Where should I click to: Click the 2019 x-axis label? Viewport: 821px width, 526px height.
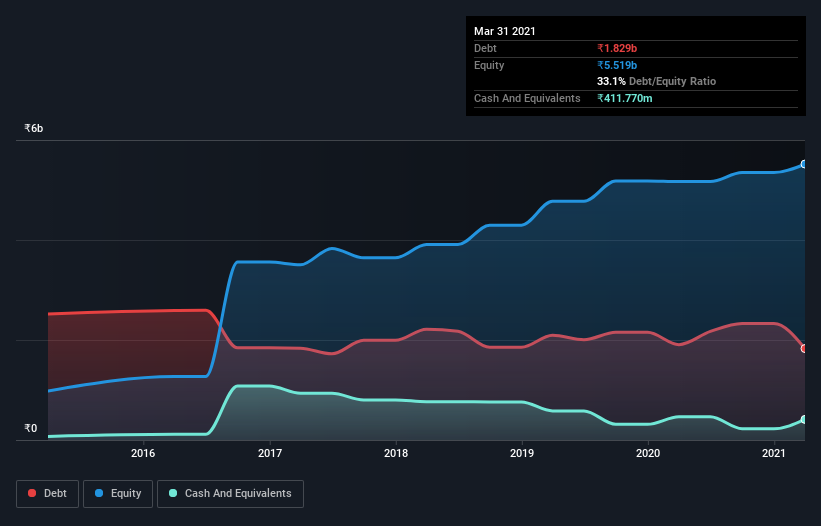coord(522,453)
